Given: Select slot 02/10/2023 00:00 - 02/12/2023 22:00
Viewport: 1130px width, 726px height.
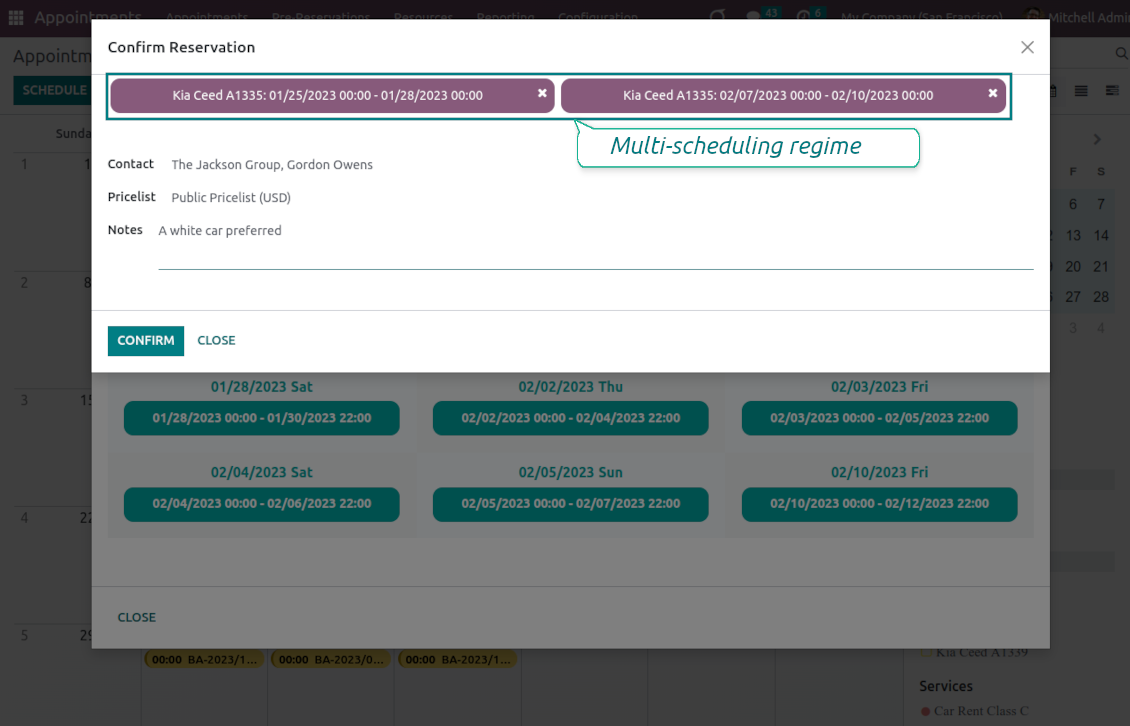Looking at the screenshot, I should pos(879,504).
